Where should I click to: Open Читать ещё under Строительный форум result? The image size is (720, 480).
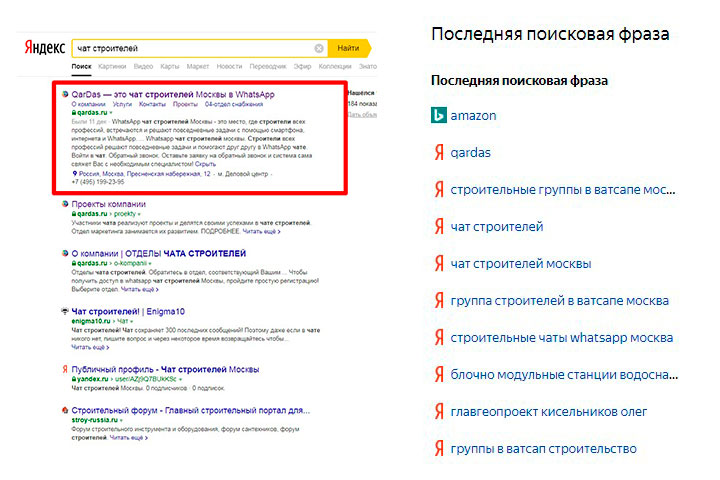pos(129,438)
